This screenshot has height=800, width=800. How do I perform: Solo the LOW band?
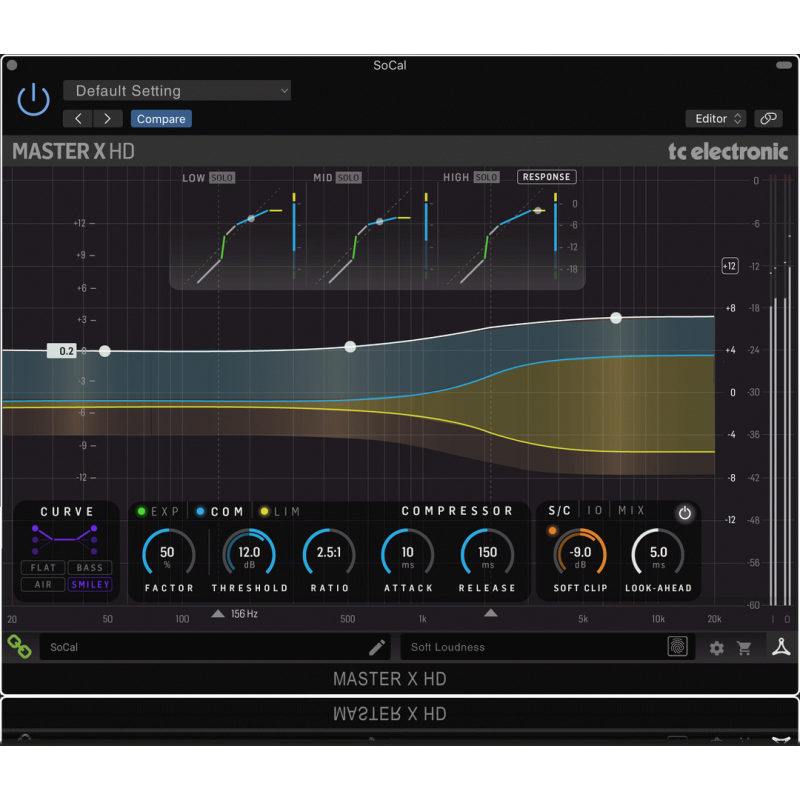(222, 178)
